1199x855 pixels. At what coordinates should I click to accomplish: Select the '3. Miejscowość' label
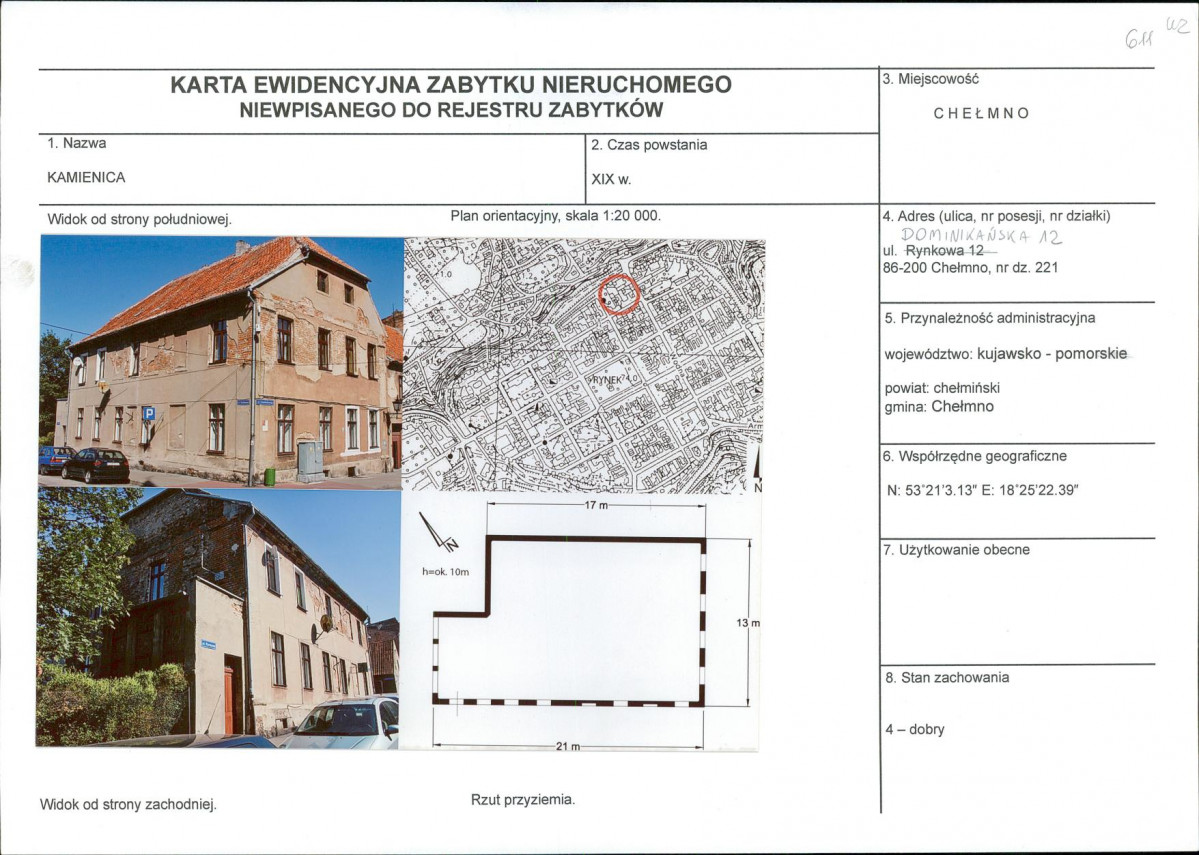tap(931, 79)
